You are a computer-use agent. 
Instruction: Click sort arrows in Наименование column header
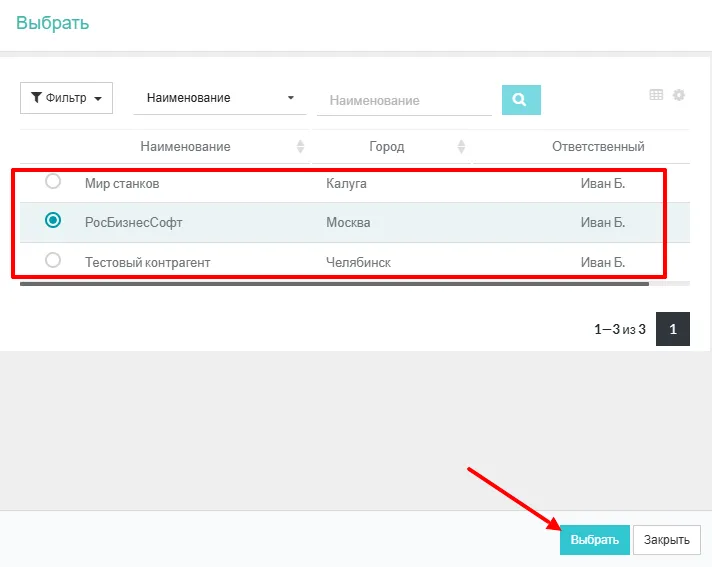pos(301,147)
